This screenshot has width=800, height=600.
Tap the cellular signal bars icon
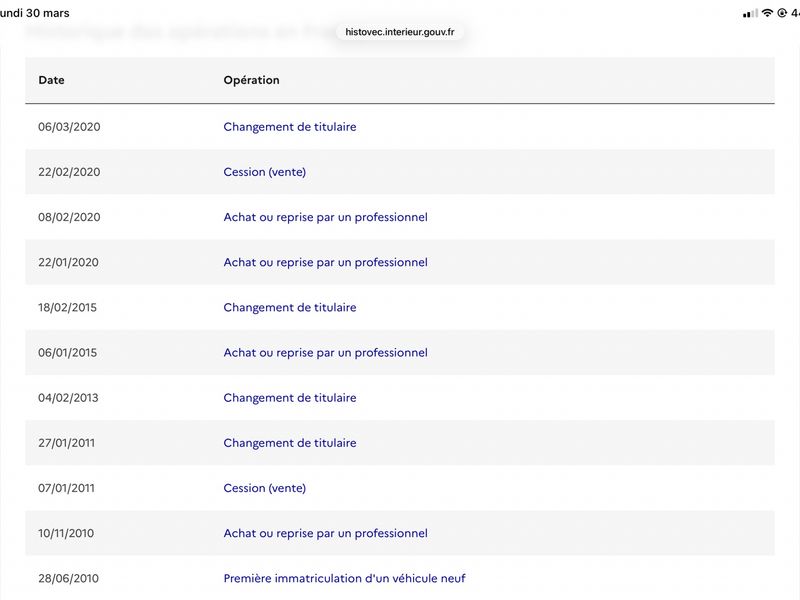[x=750, y=13]
